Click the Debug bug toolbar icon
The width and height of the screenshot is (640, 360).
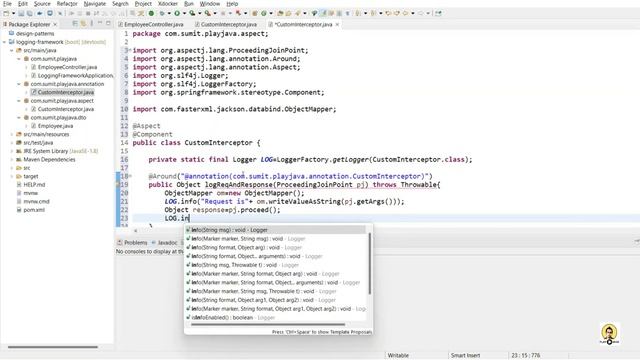(162, 13)
